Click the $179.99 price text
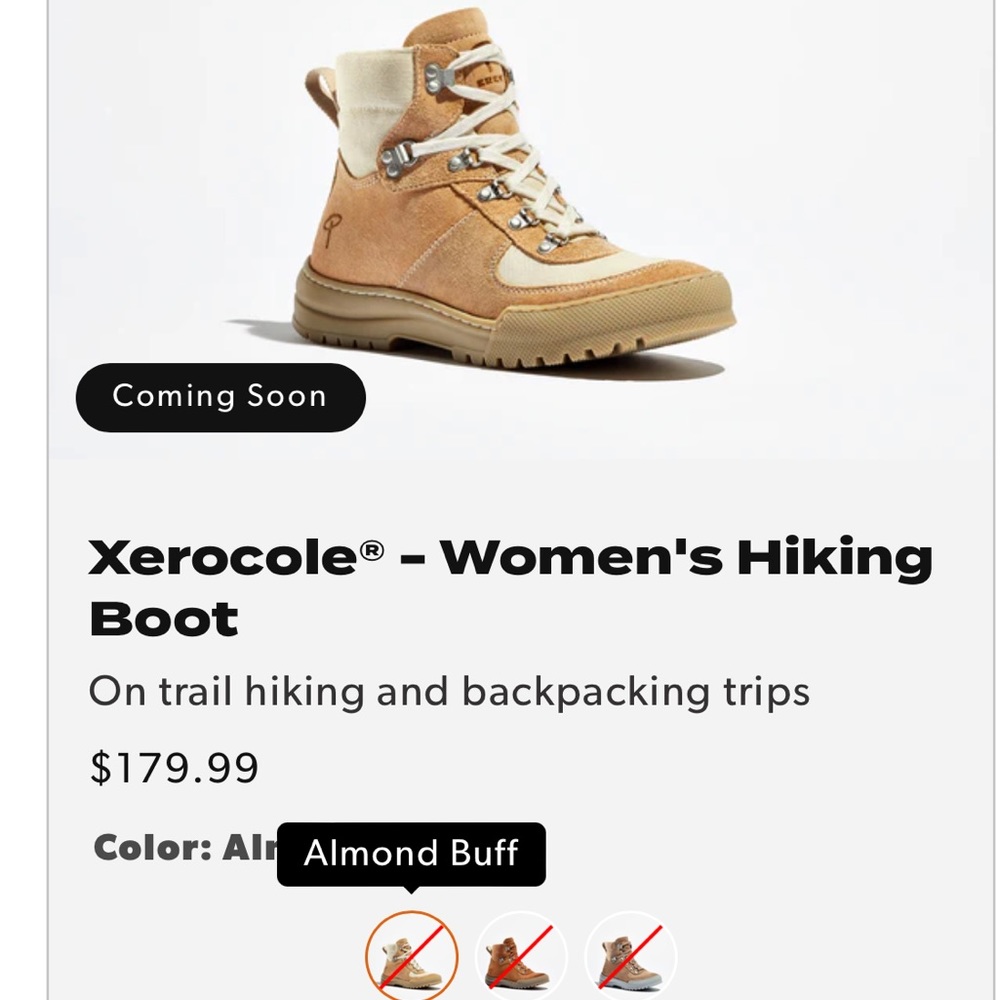Viewport: 1000px width, 1000px height. point(173,769)
